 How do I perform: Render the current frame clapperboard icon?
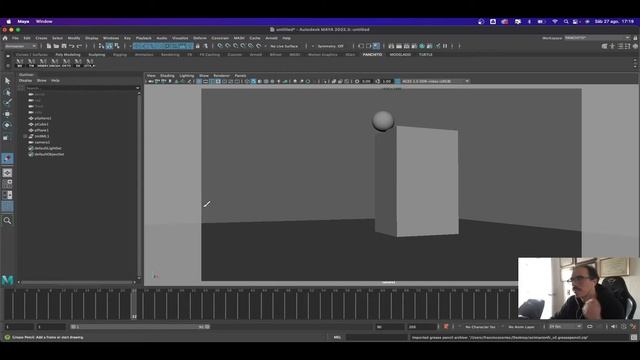pos(399,46)
